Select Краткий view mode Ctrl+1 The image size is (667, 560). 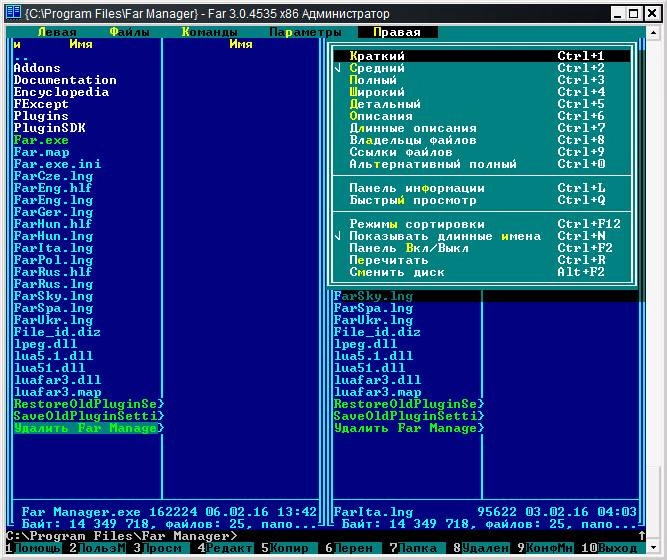click(x=482, y=56)
